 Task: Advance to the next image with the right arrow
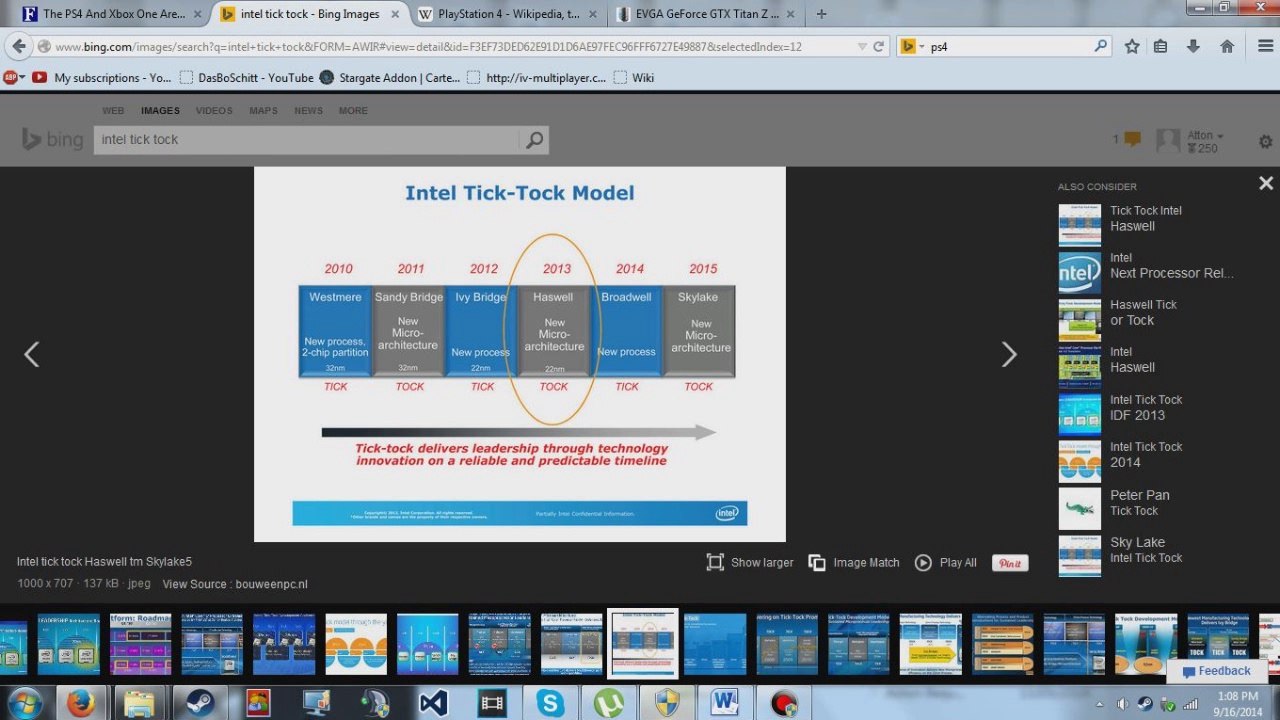click(x=1009, y=354)
